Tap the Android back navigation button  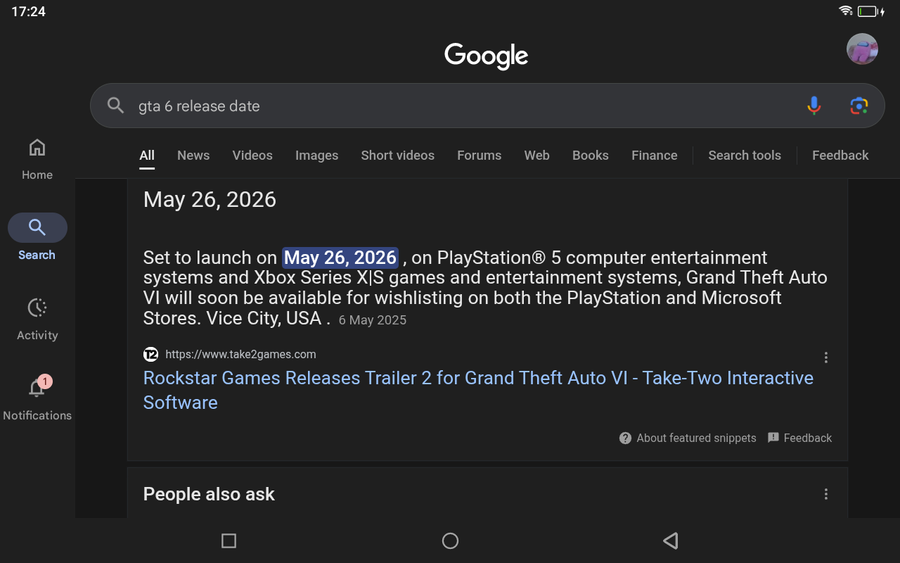(x=671, y=541)
